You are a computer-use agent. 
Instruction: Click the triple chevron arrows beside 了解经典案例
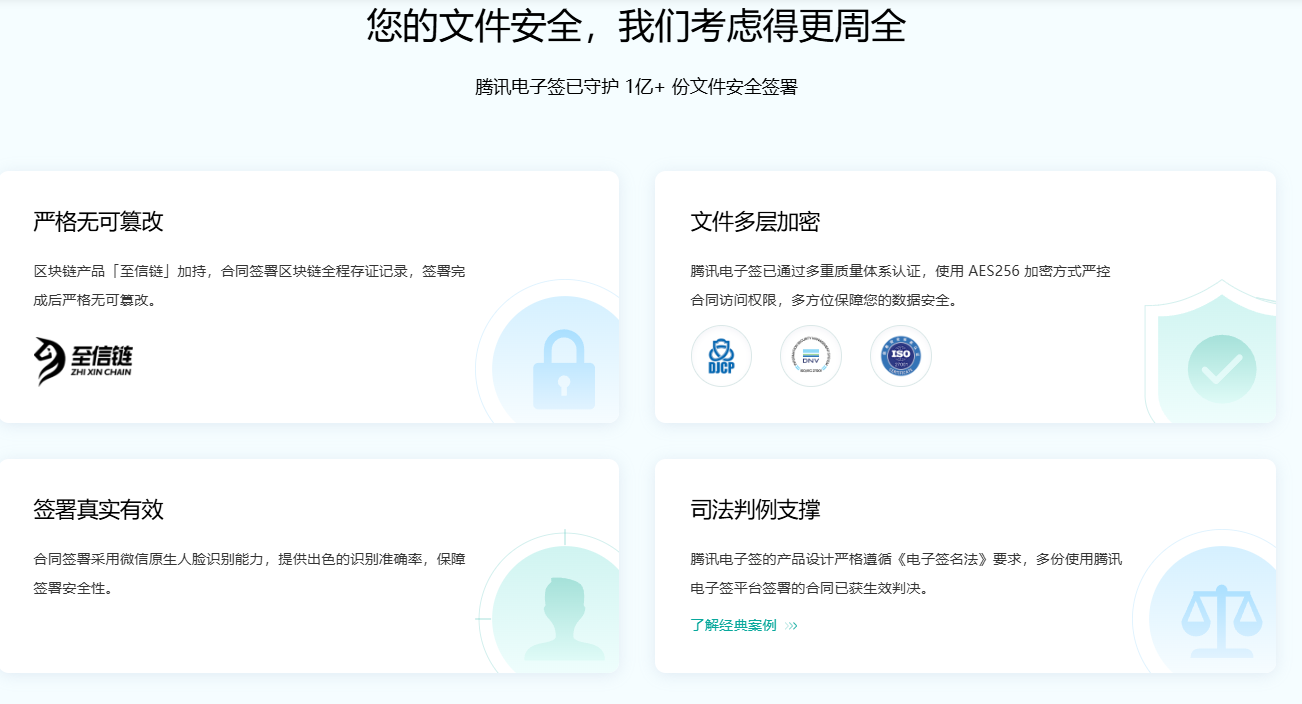coord(789,625)
